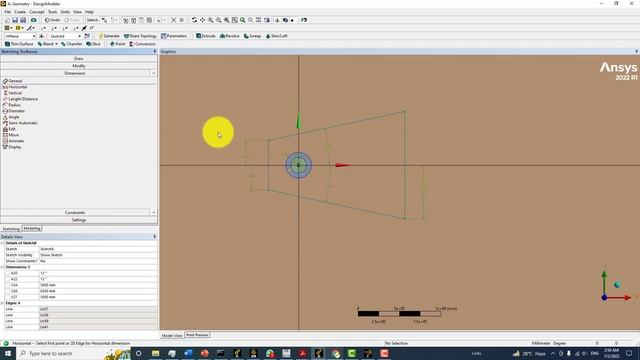Click the Look At face icon
Image resolution: width=640 pixels, height=360 pixels.
(267, 20)
